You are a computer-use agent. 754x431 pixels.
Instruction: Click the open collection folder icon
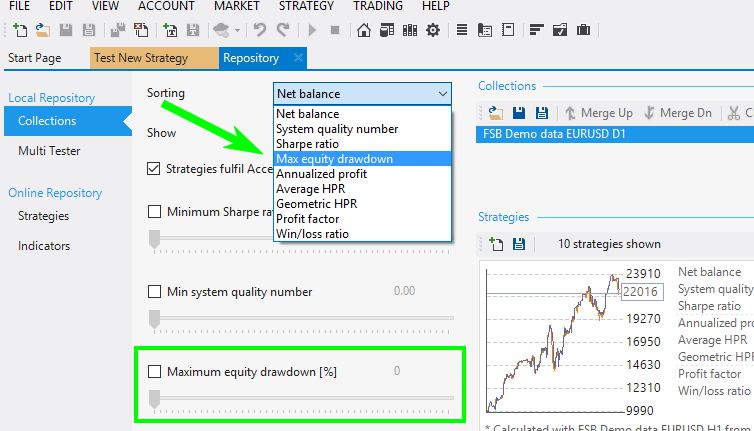click(496, 113)
